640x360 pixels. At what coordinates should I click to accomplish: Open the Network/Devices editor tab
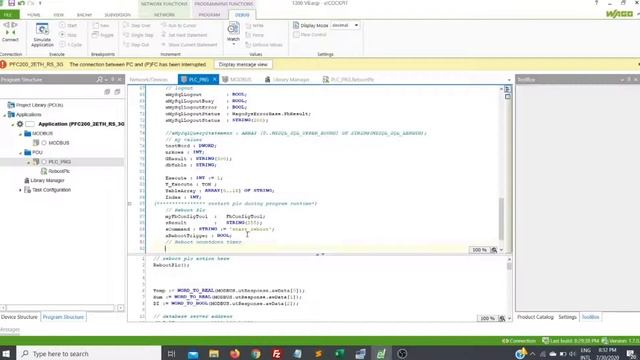point(149,80)
